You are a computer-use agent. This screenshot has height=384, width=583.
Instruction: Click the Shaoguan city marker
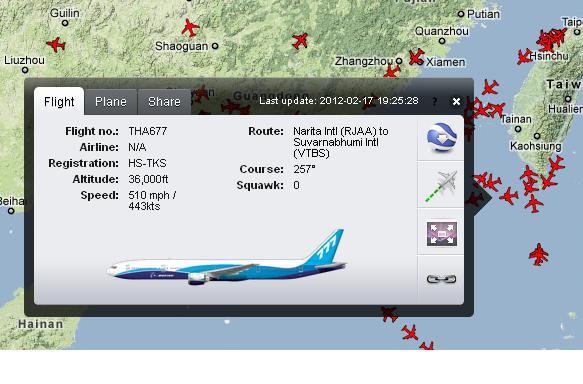click(x=215, y=46)
